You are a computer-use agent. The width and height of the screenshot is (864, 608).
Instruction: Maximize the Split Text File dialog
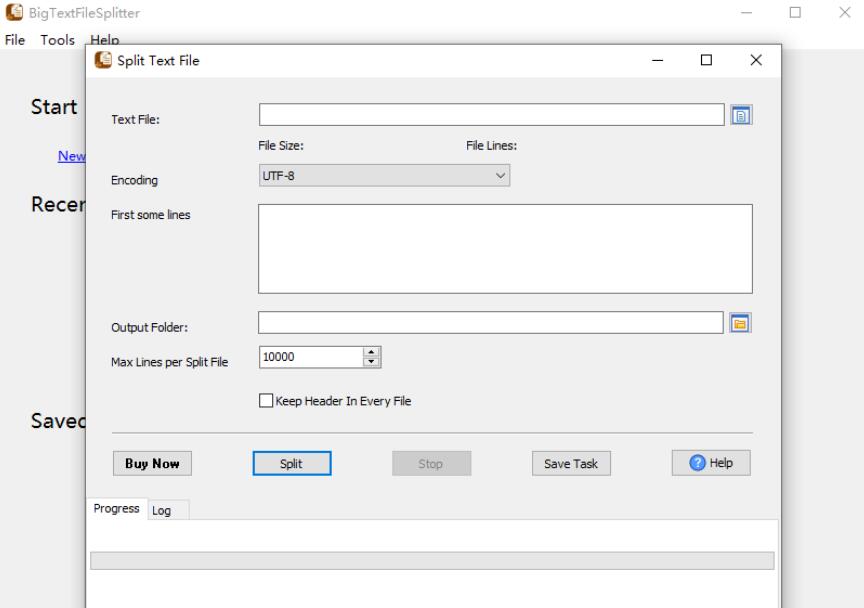706,60
